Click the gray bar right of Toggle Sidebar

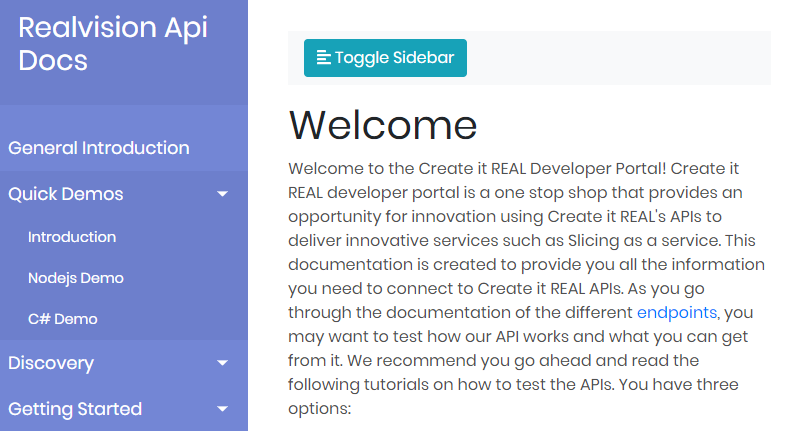tap(620, 58)
